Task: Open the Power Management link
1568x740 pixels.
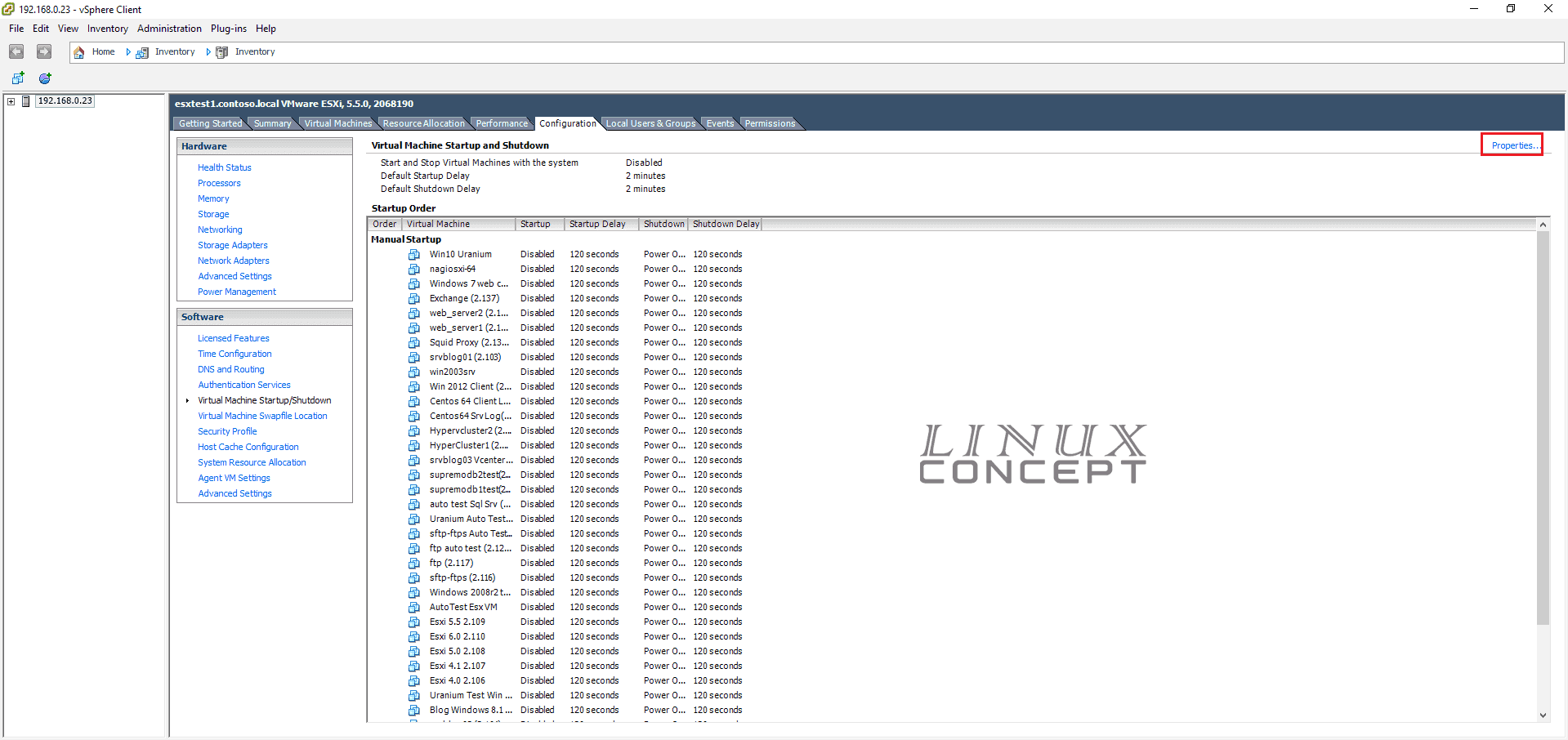Action: [x=237, y=292]
